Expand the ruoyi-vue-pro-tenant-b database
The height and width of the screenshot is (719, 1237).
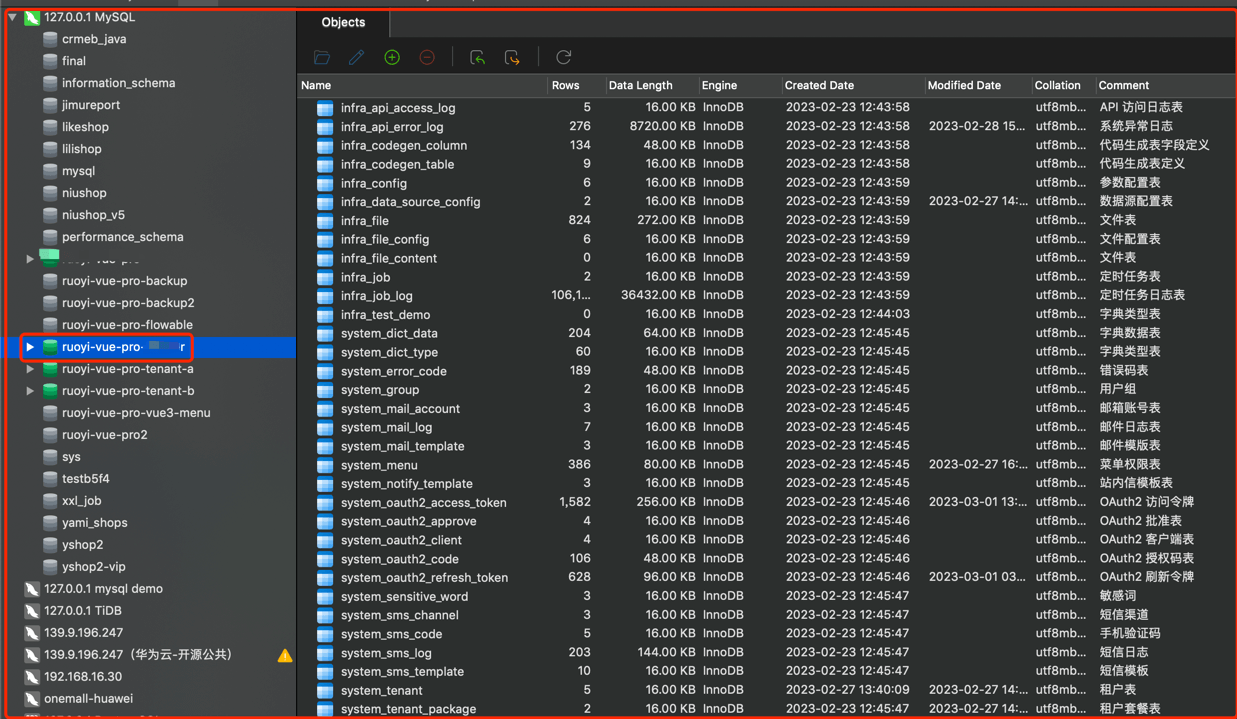point(30,391)
